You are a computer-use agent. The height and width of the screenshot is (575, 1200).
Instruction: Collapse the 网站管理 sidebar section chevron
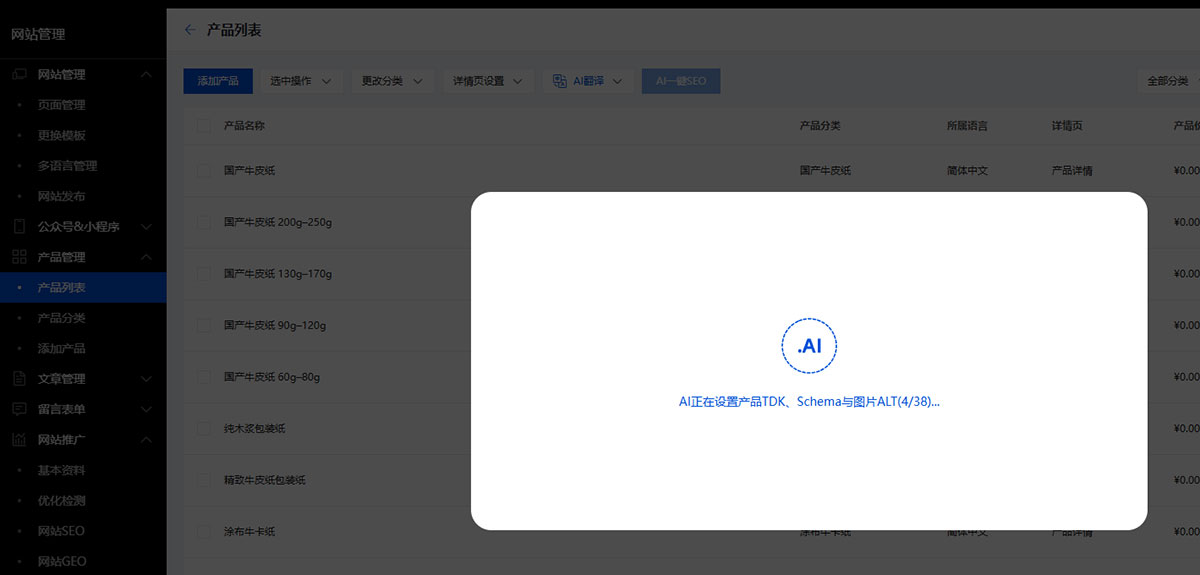(x=146, y=74)
